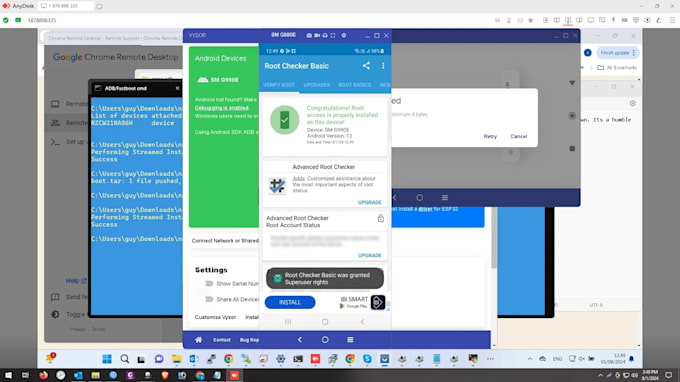680x382 pixels.
Task: Toggle fullscreen in Vysor device toolbar
Action: (x=333, y=36)
